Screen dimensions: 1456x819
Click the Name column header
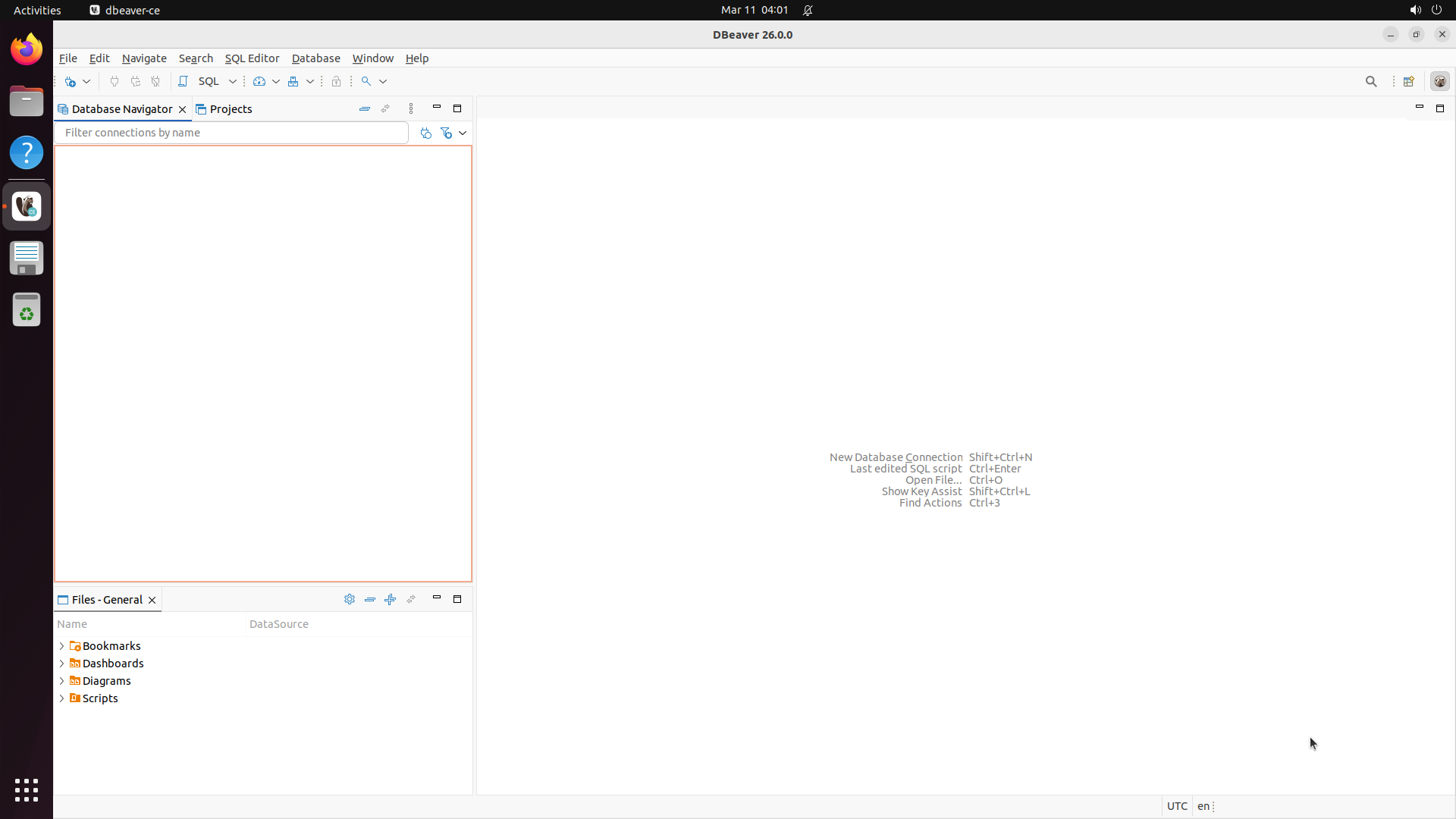(x=72, y=624)
